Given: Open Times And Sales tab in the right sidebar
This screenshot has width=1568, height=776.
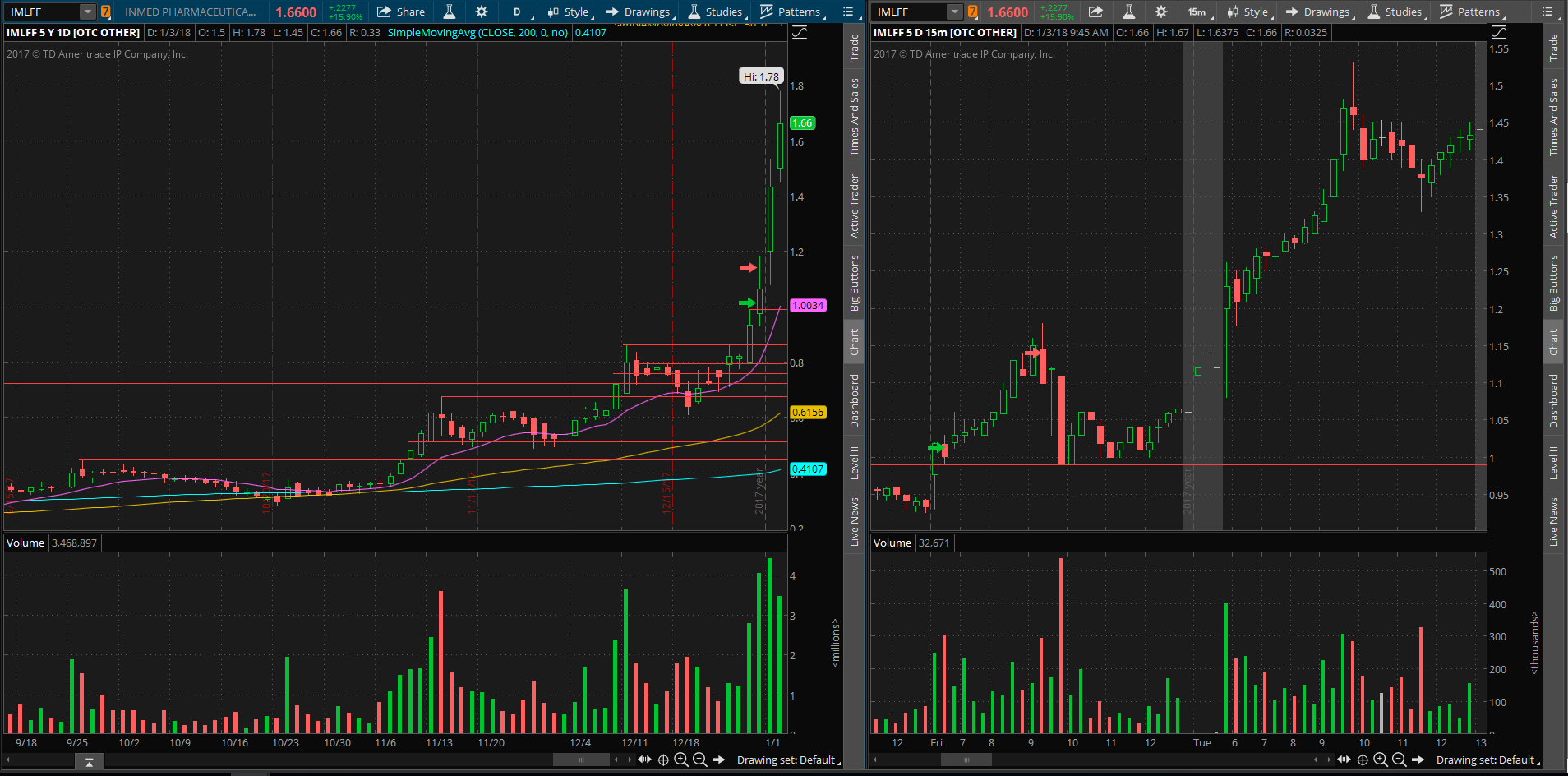Looking at the screenshot, I should (x=1553, y=117).
